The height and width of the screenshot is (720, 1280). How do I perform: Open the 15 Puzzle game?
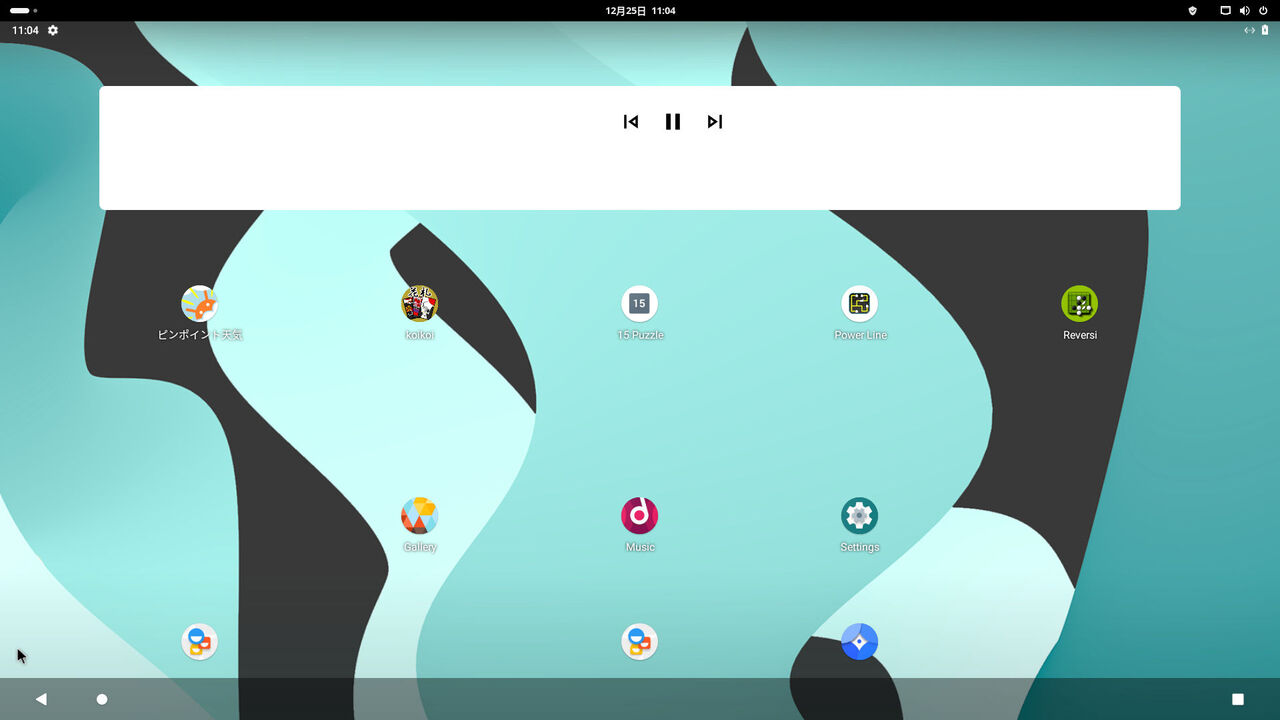(639, 304)
